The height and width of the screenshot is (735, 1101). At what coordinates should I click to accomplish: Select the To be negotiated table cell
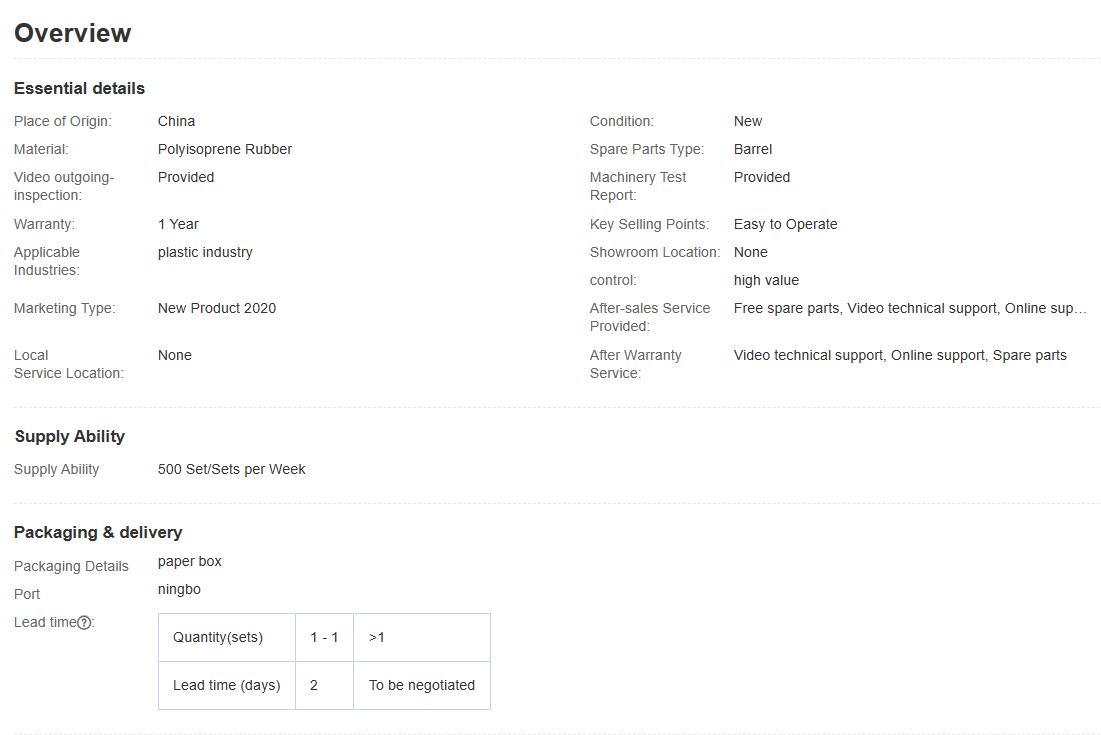[421, 685]
